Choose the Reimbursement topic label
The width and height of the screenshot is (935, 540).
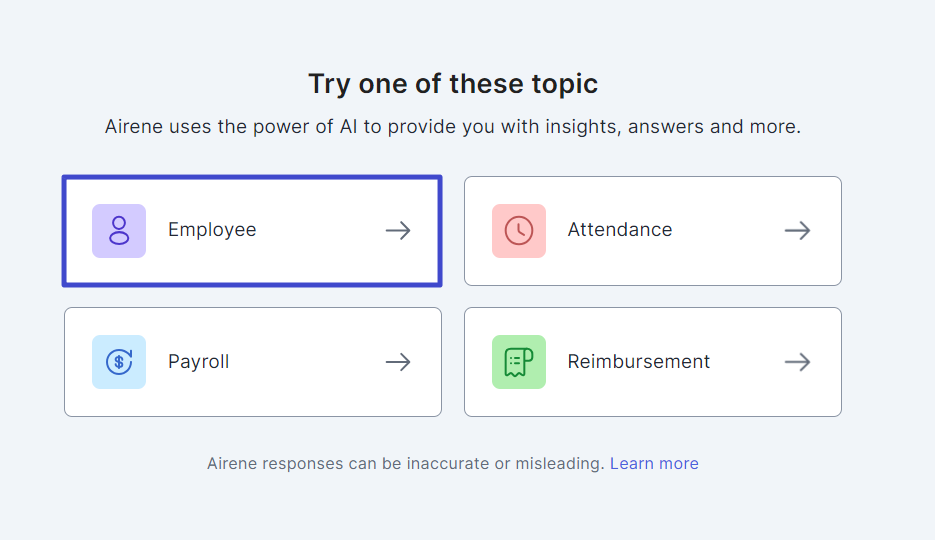[x=639, y=361]
